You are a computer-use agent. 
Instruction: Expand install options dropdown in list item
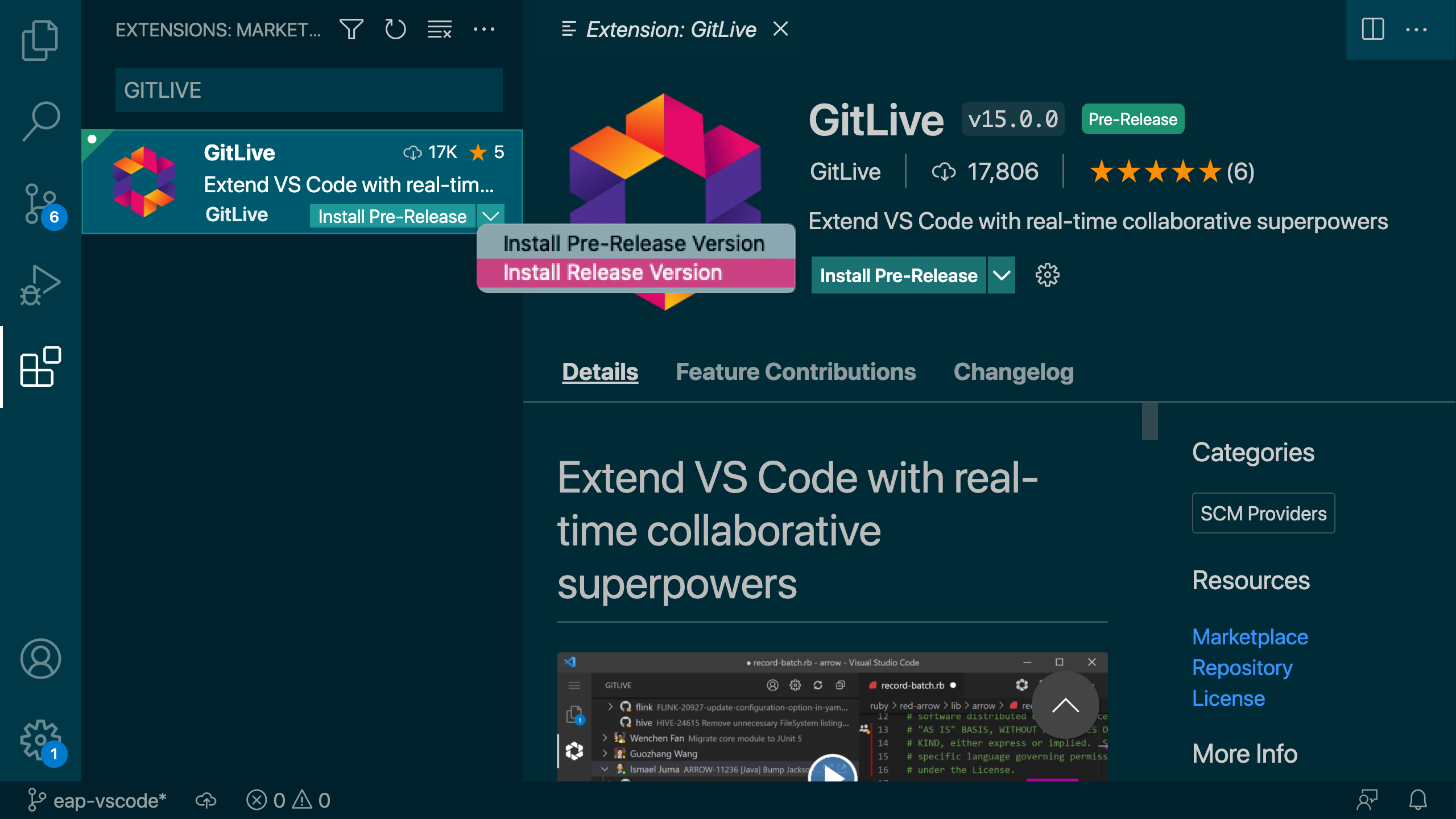coord(491,216)
